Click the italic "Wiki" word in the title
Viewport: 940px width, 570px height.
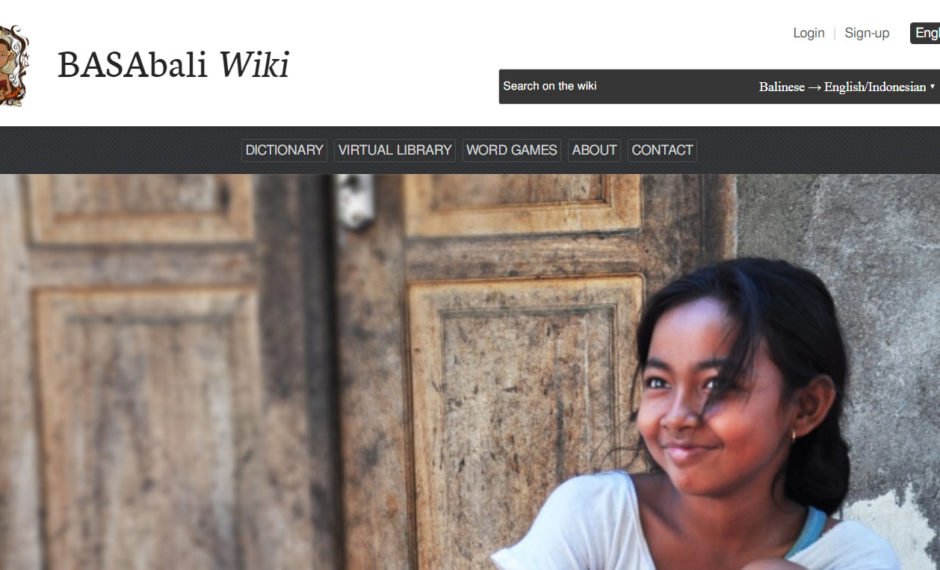coord(254,65)
